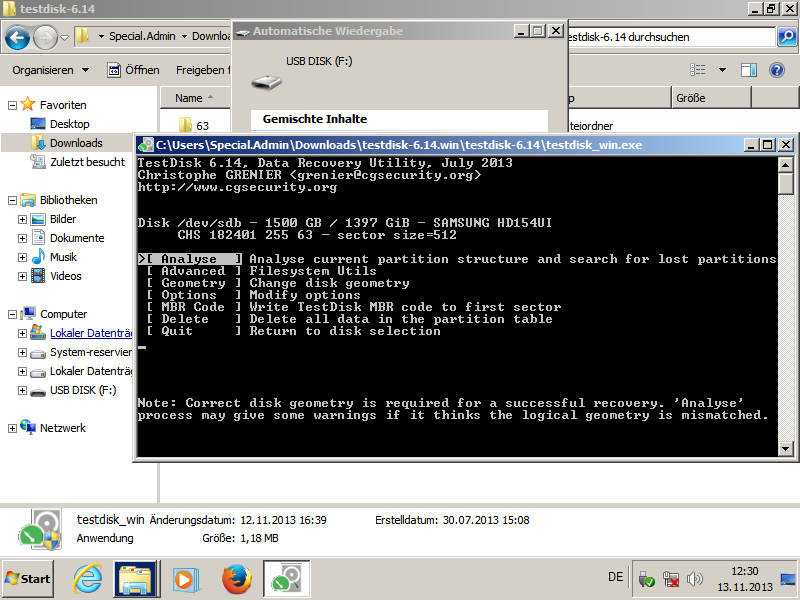Launch Firefox from the taskbar

(x=237, y=579)
